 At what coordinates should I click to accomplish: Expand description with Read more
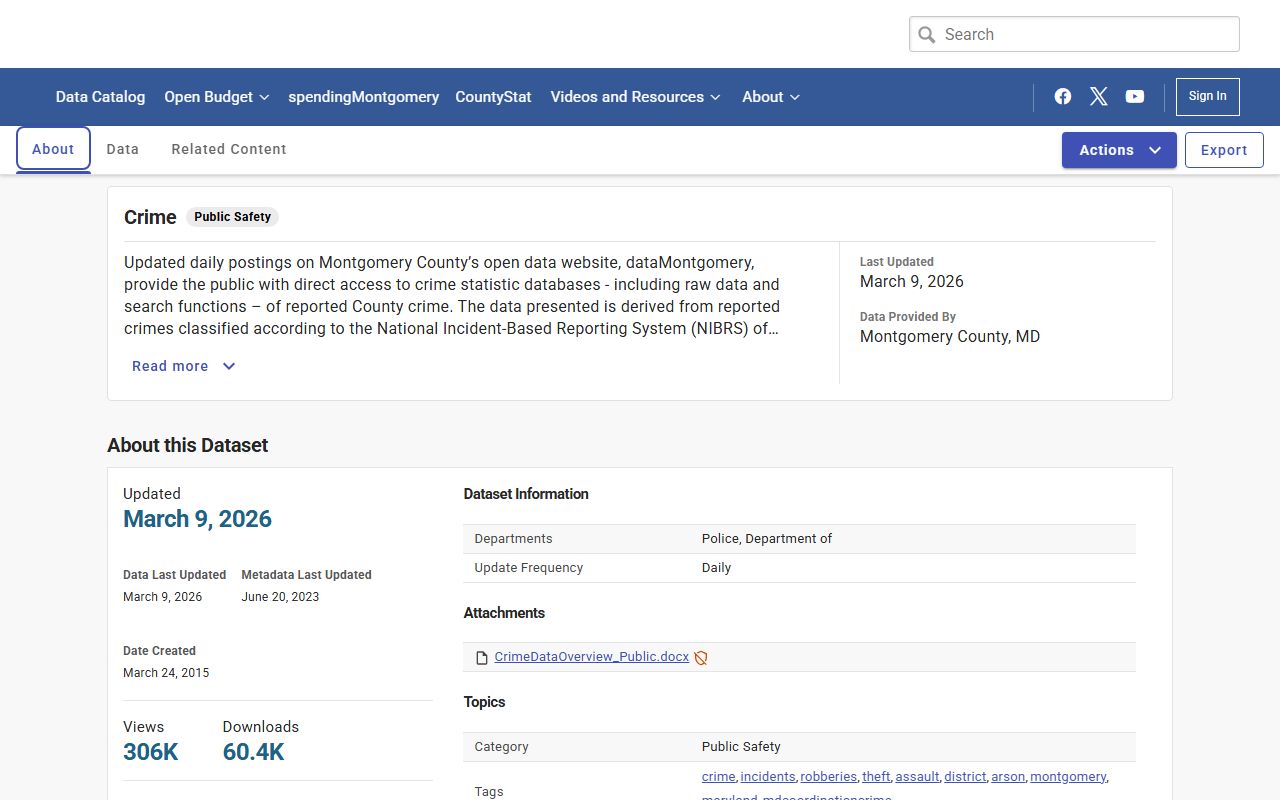pos(184,366)
